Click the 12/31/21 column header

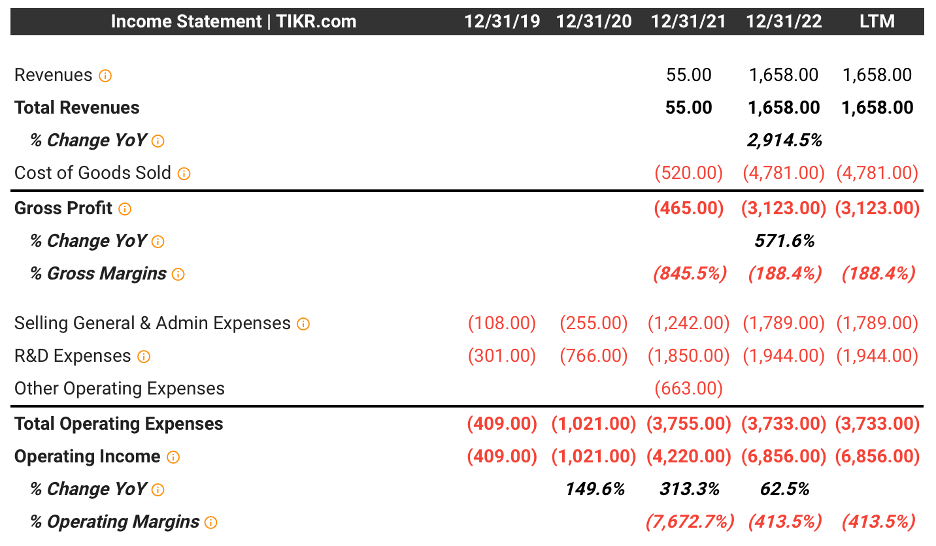click(x=688, y=21)
